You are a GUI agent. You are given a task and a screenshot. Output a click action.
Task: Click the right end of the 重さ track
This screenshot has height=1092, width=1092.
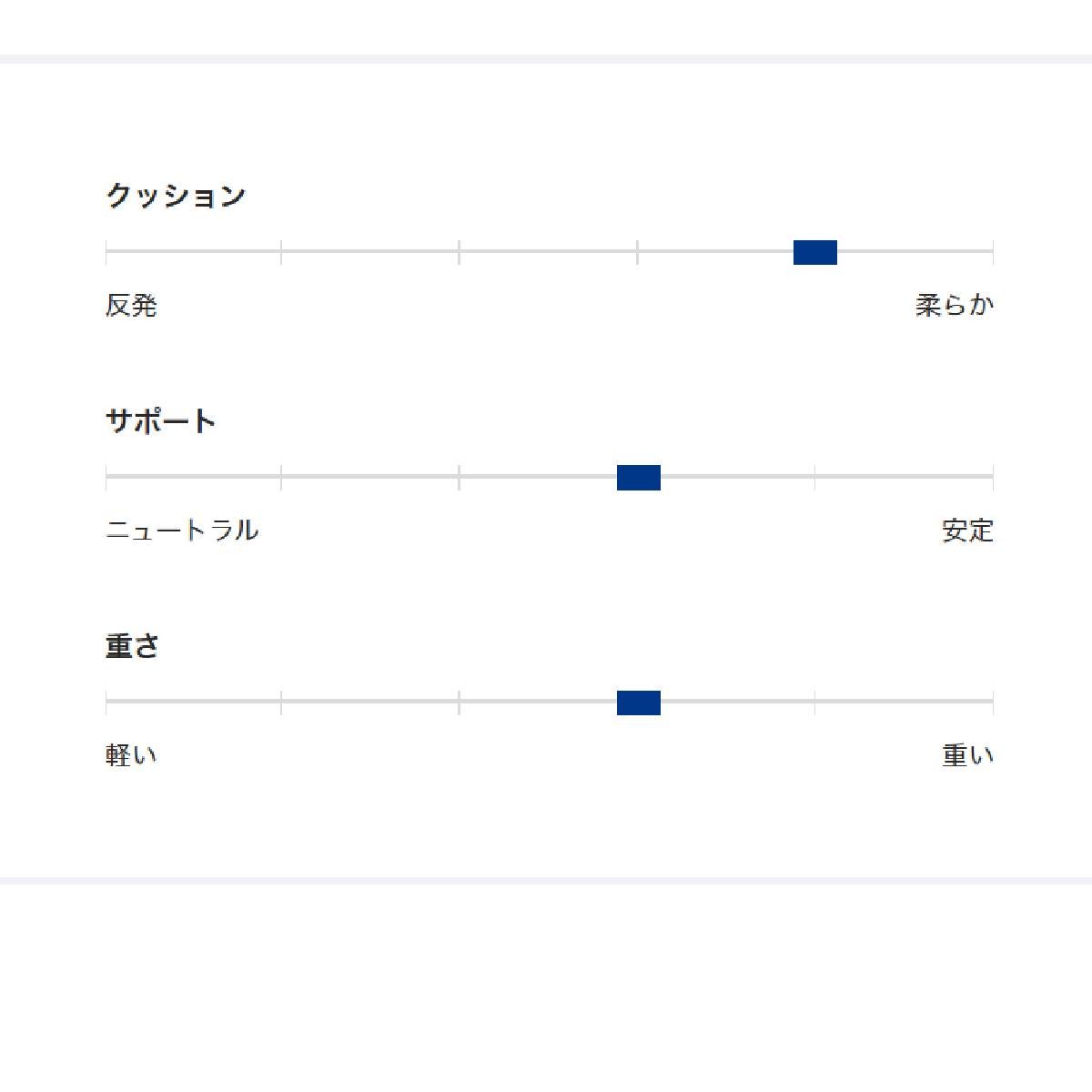991,702
